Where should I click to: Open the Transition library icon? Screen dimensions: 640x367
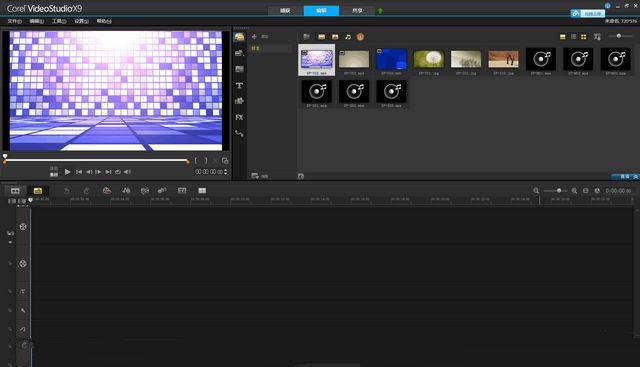click(x=239, y=69)
